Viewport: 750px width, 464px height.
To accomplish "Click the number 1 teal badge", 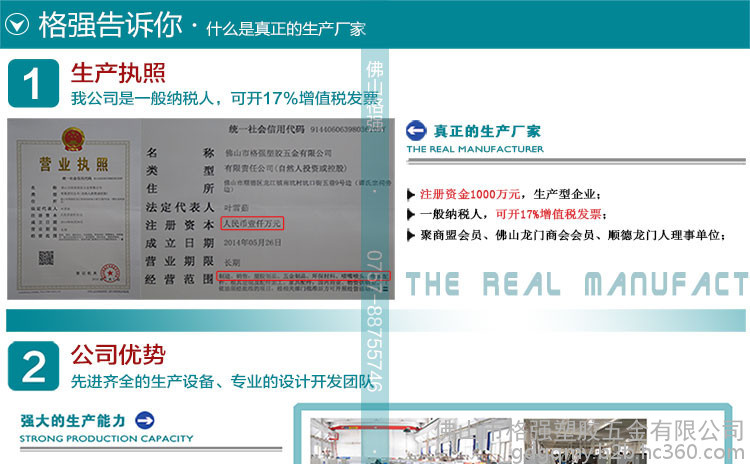I will pyautogui.click(x=34, y=84).
